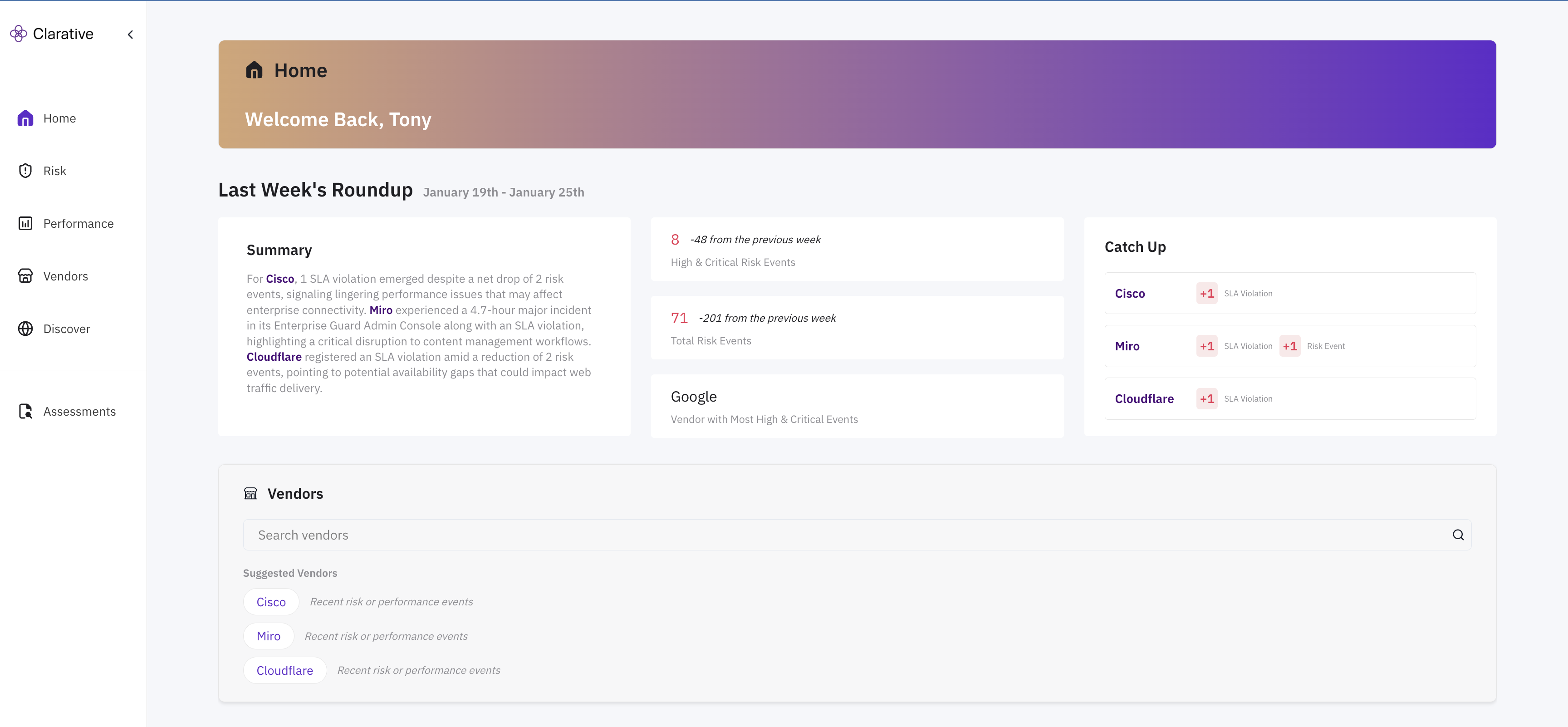Collapse the sidebar using the chevron
The height and width of the screenshot is (727, 1568).
point(130,34)
